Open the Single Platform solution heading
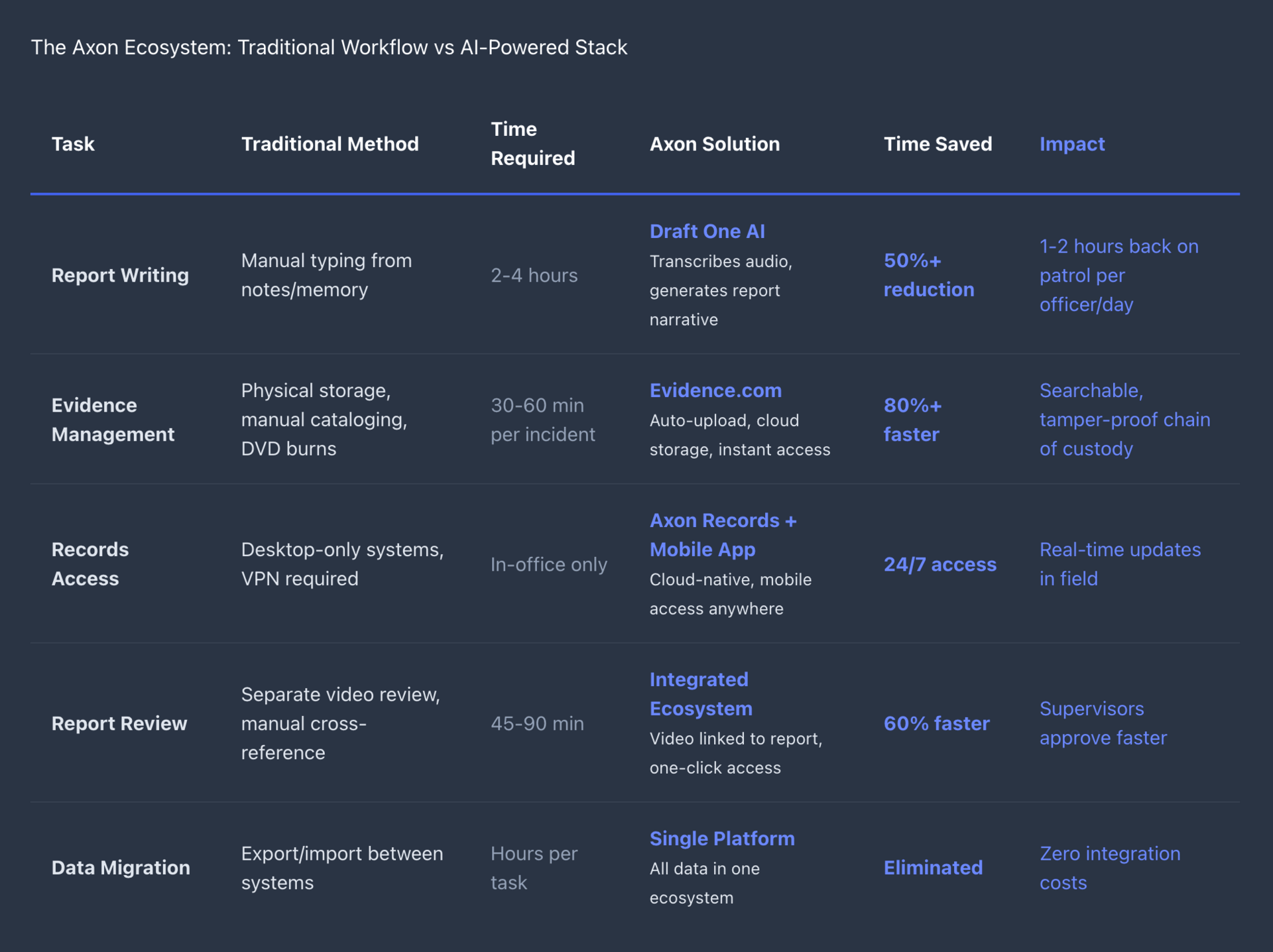The image size is (1273, 952). point(722,839)
